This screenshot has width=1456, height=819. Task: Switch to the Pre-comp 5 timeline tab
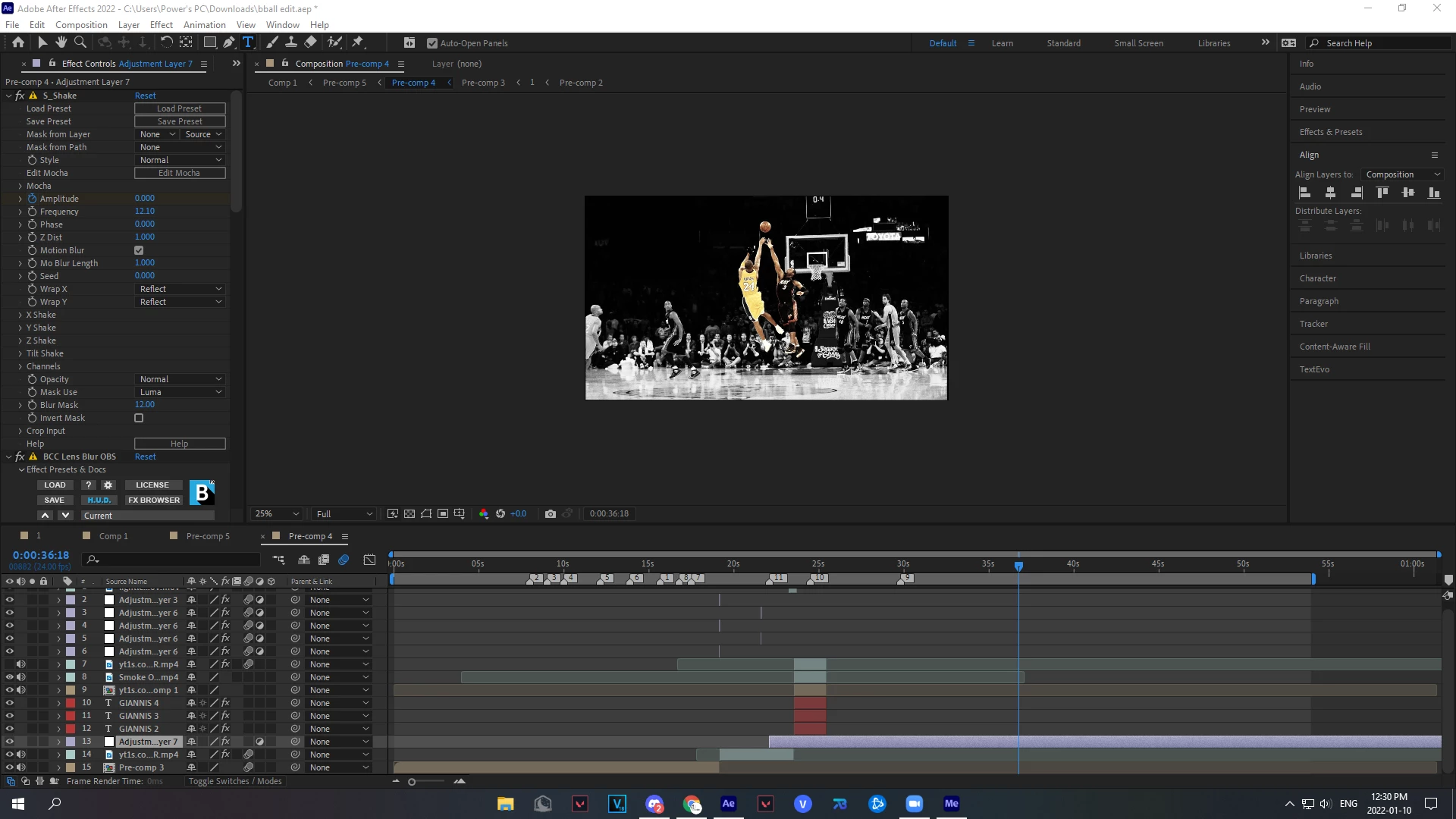(207, 536)
